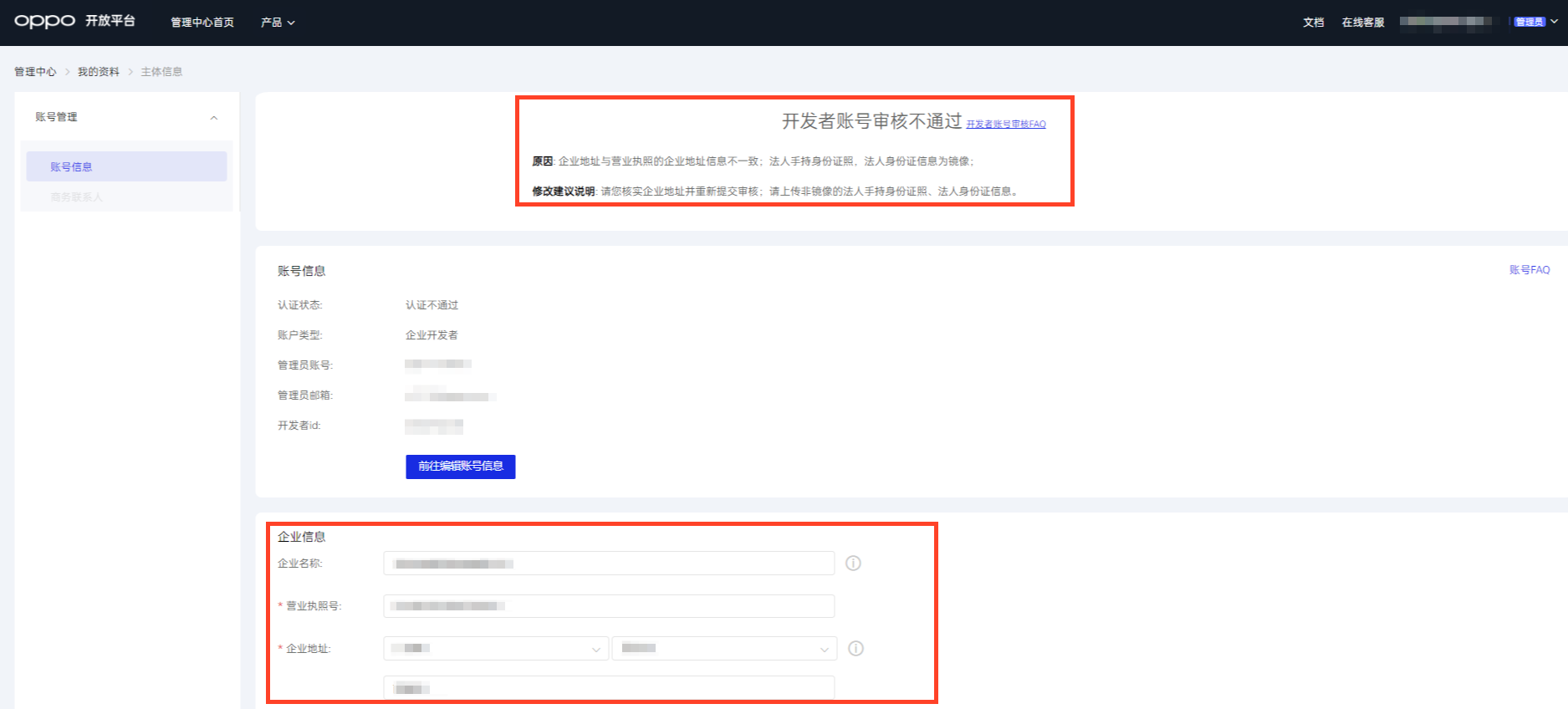Open the first 企业地址 province dropdown
Screen dimensions: 1568x709
coord(496,649)
